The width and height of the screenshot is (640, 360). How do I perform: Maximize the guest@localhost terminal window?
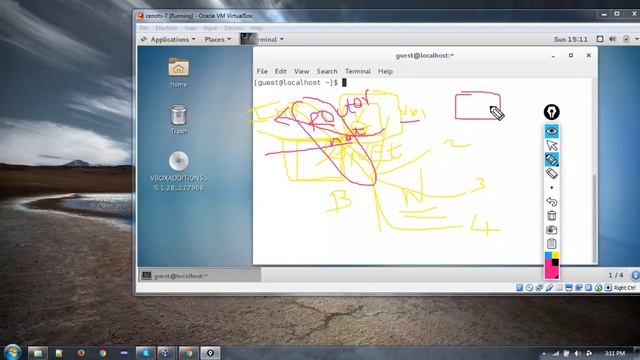[x=571, y=56]
